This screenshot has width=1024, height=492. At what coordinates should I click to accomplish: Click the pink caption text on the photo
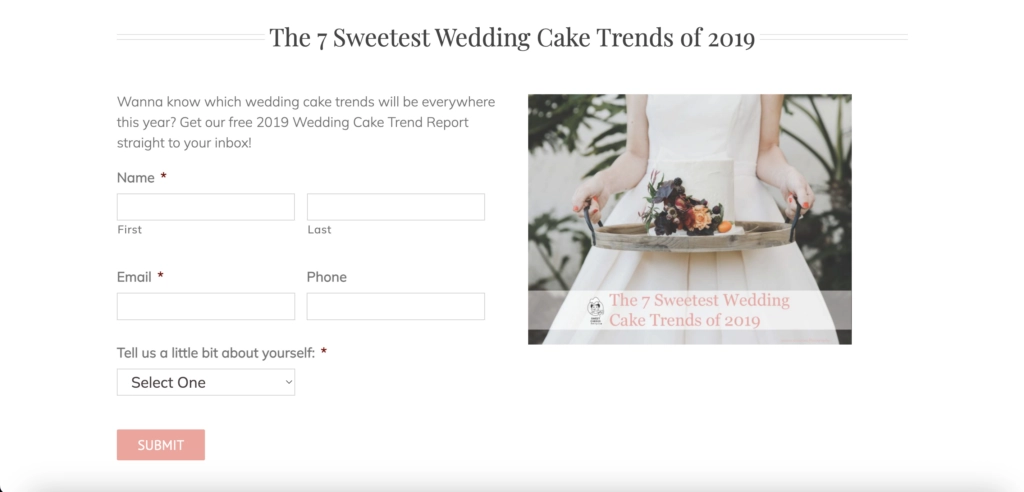coord(698,310)
